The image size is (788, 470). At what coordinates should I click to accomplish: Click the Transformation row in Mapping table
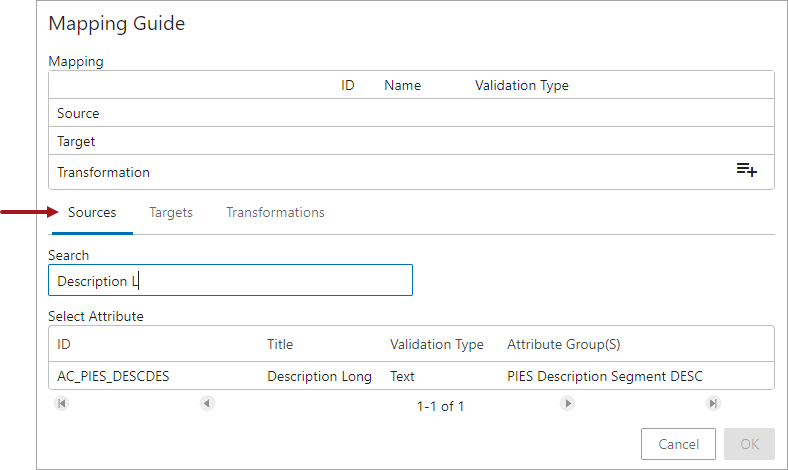tap(411, 172)
